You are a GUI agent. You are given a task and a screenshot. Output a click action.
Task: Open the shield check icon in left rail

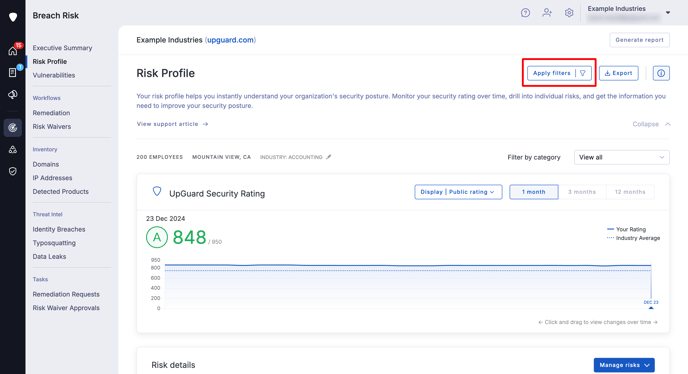click(13, 171)
